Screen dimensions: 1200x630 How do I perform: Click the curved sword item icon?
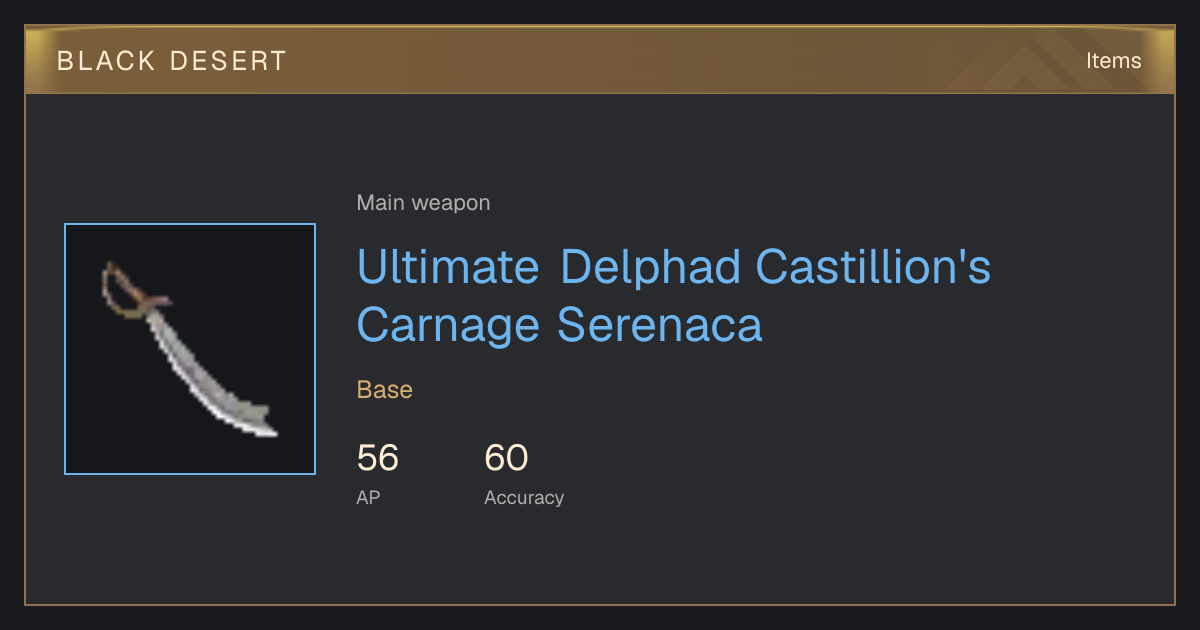[x=189, y=349]
